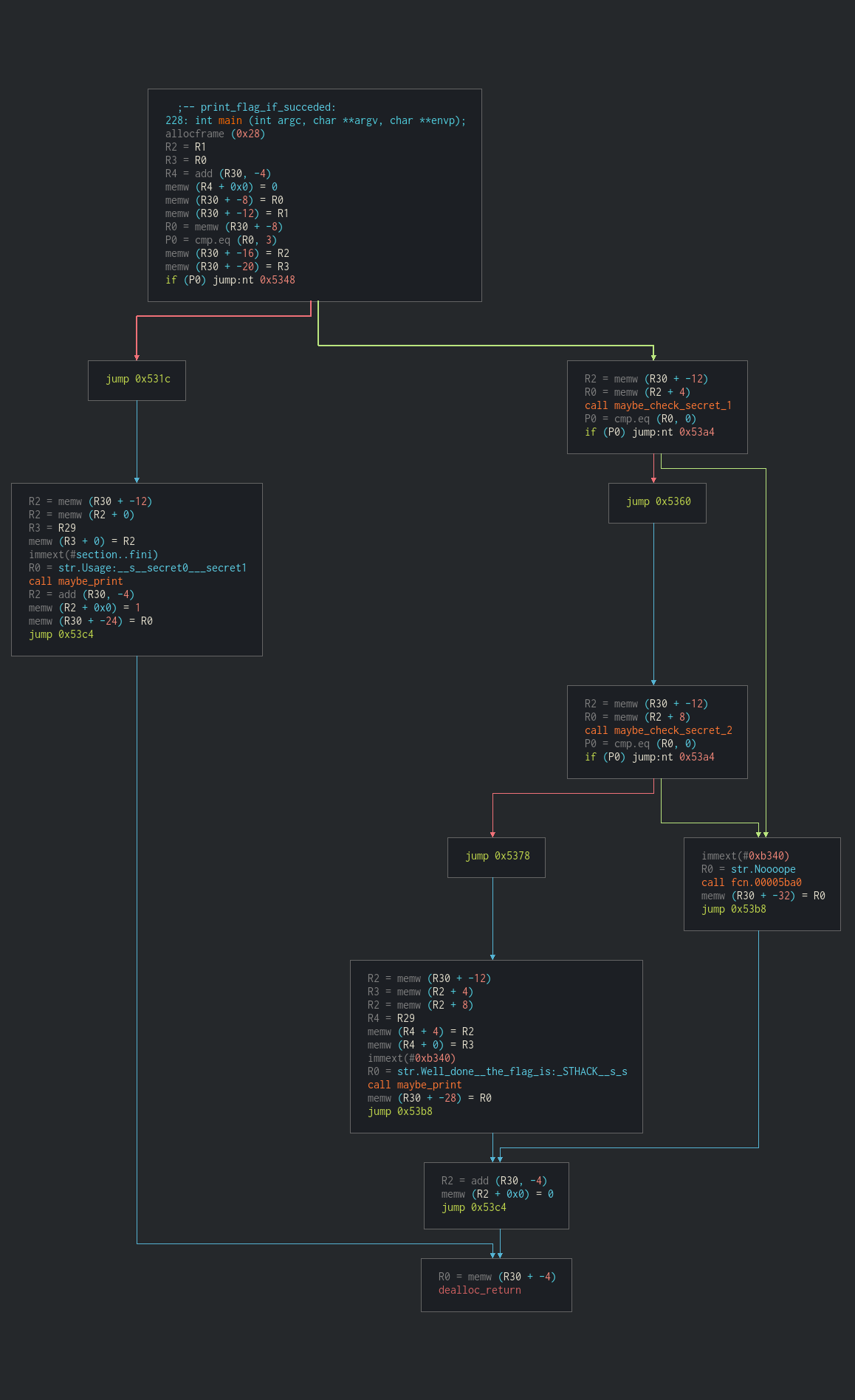Select the 'R2 = R1' instruction
The height and width of the screenshot is (1400, 855).
[186, 147]
